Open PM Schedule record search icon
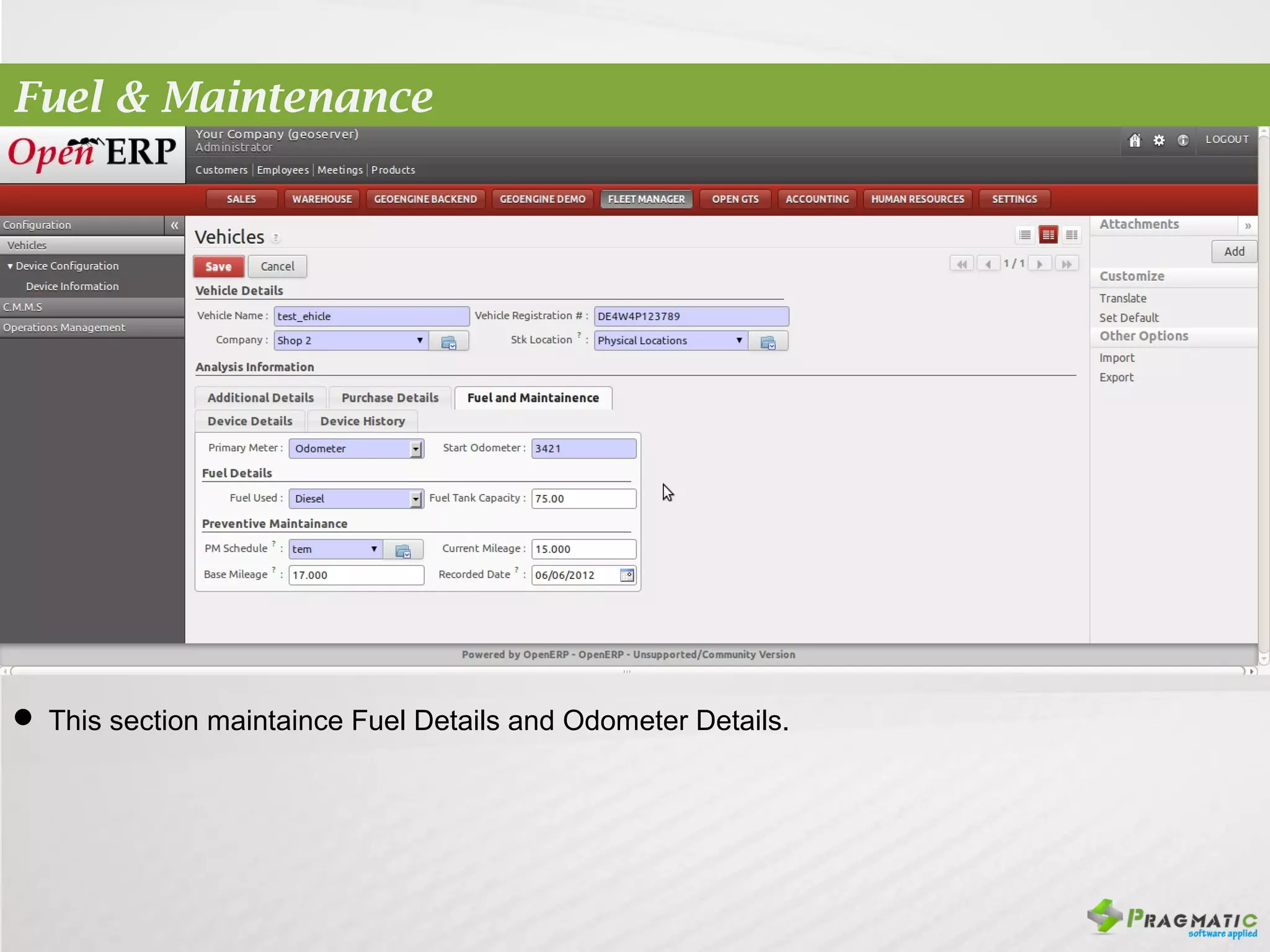Viewport: 1270px width, 952px height. [x=403, y=550]
